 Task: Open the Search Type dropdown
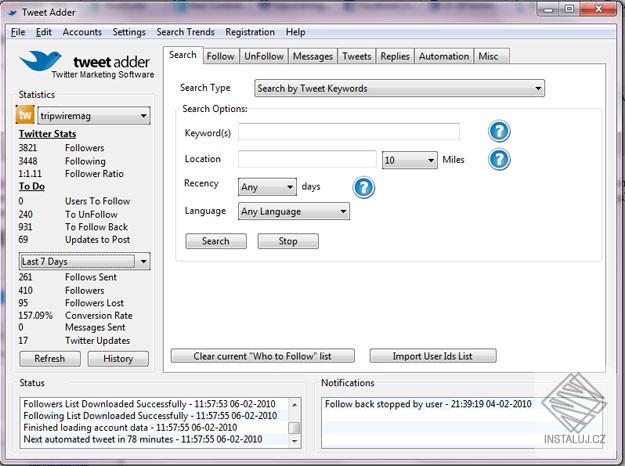(399, 88)
